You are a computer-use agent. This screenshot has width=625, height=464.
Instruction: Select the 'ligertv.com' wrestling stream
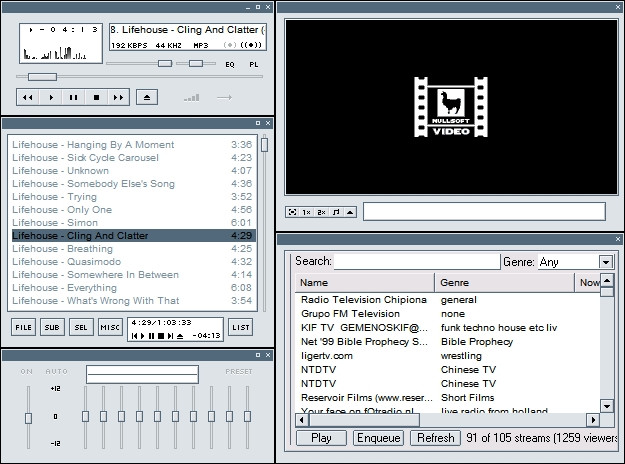tap(447, 356)
